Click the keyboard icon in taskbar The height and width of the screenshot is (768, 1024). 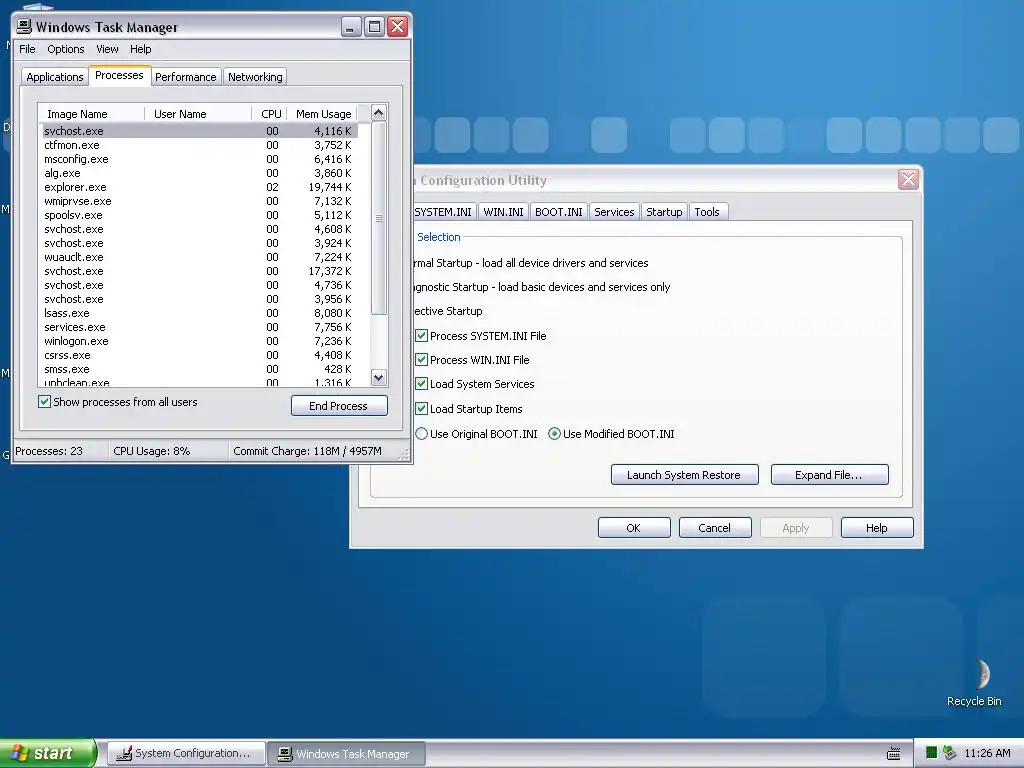click(893, 754)
